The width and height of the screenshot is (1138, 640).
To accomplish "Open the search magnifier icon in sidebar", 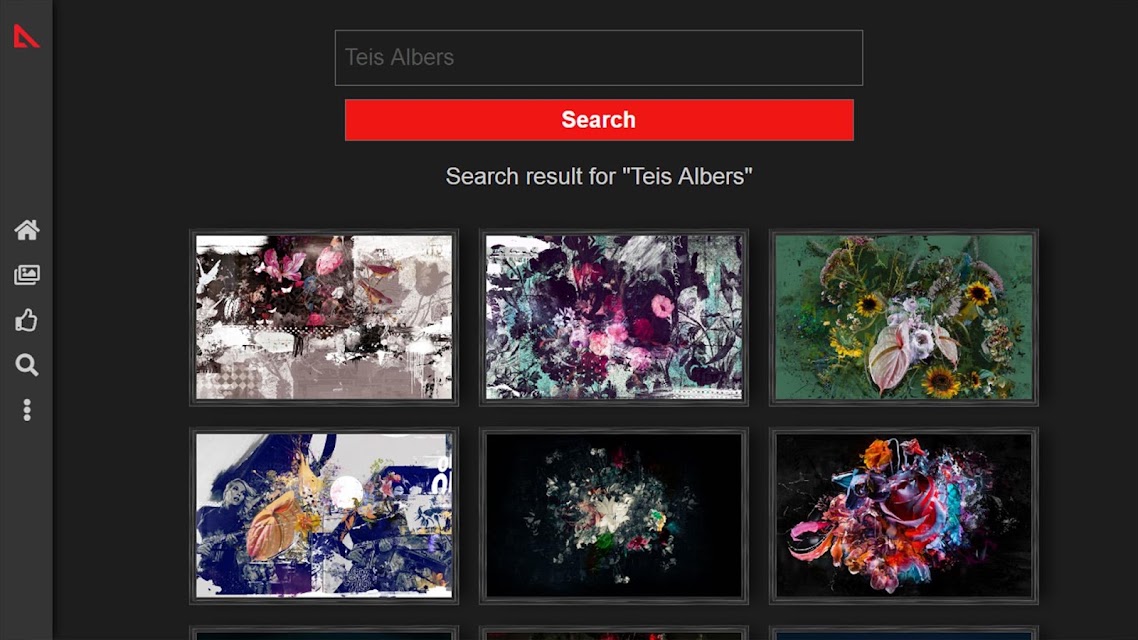I will click(27, 365).
